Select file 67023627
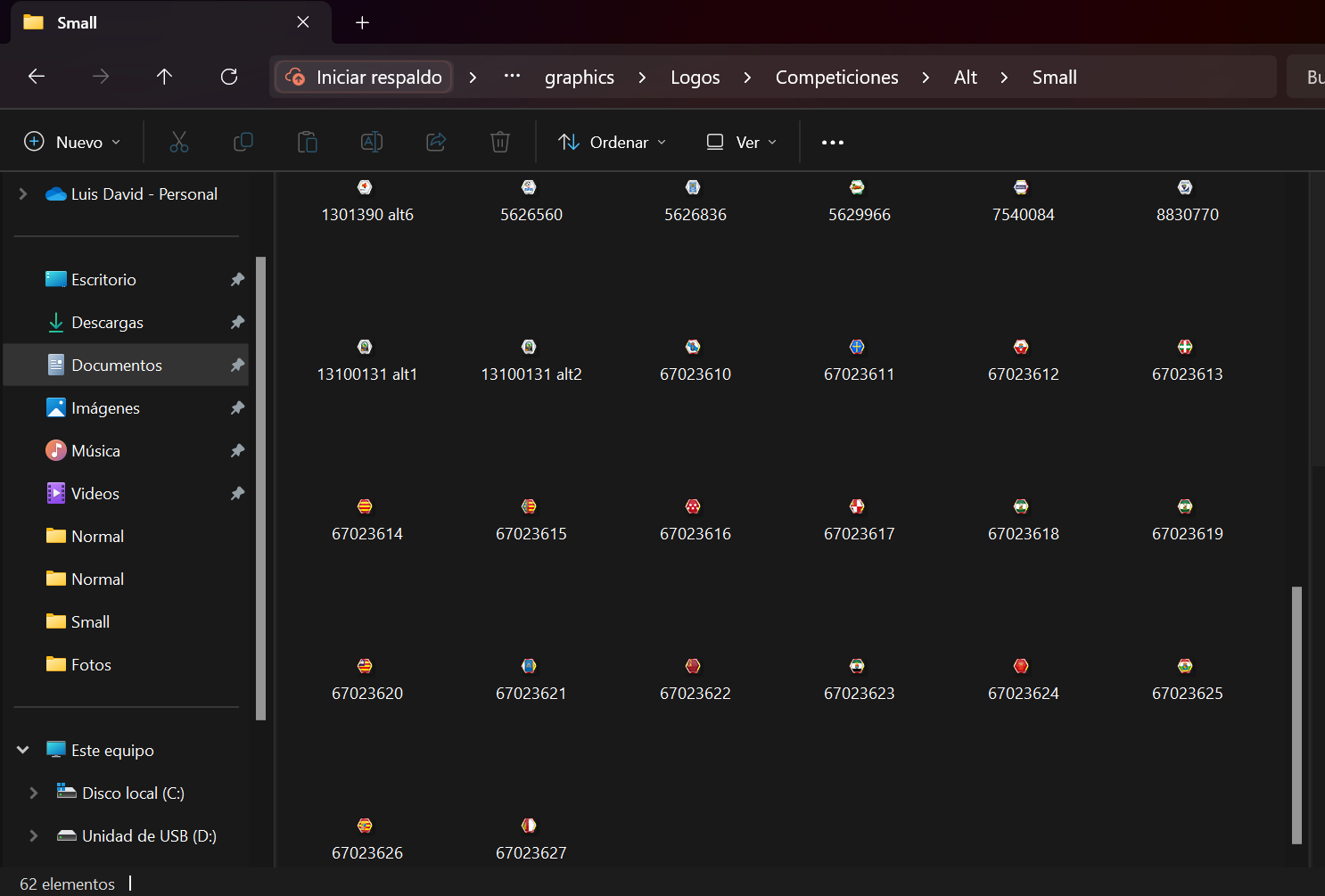This screenshot has width=1325, height=896. point(531,841)
